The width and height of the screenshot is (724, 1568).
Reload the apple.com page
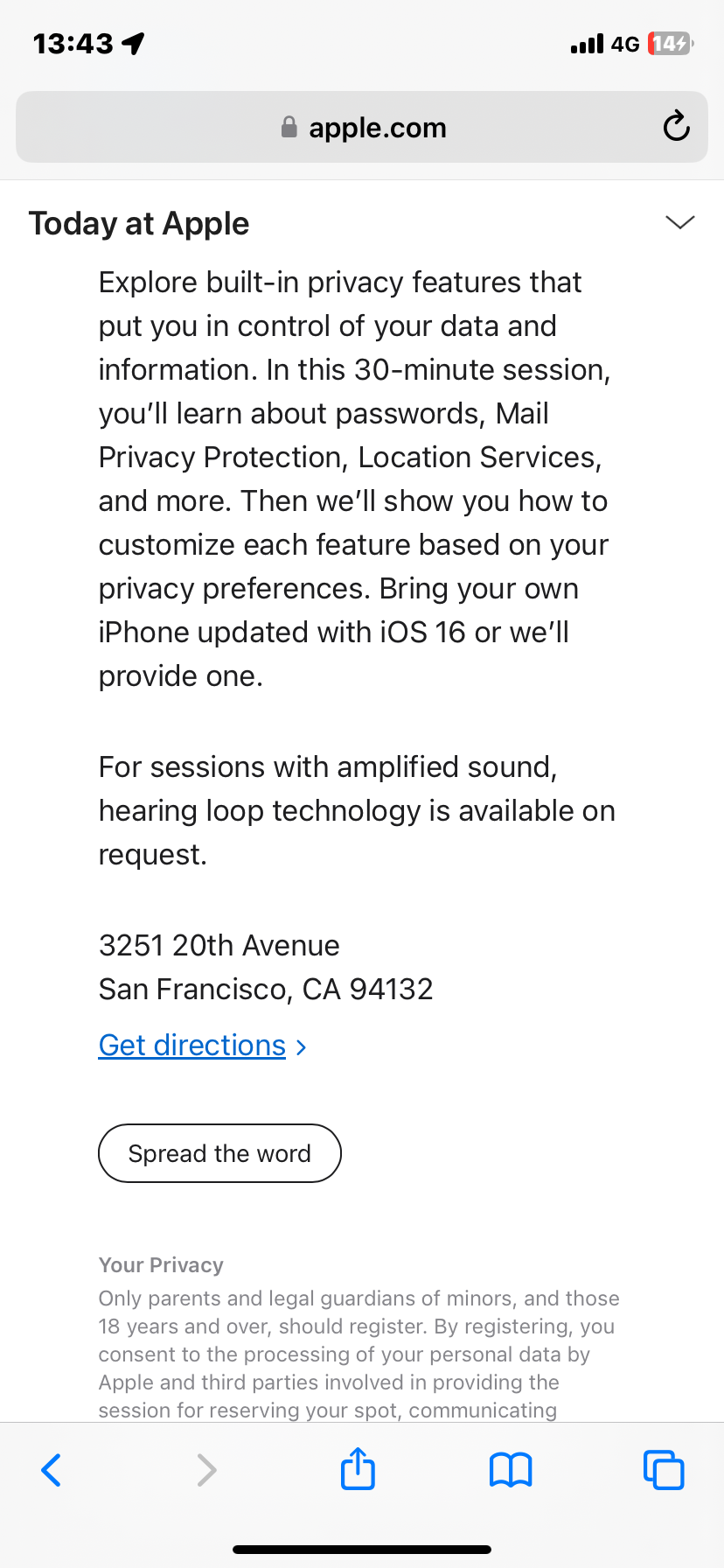676,127
